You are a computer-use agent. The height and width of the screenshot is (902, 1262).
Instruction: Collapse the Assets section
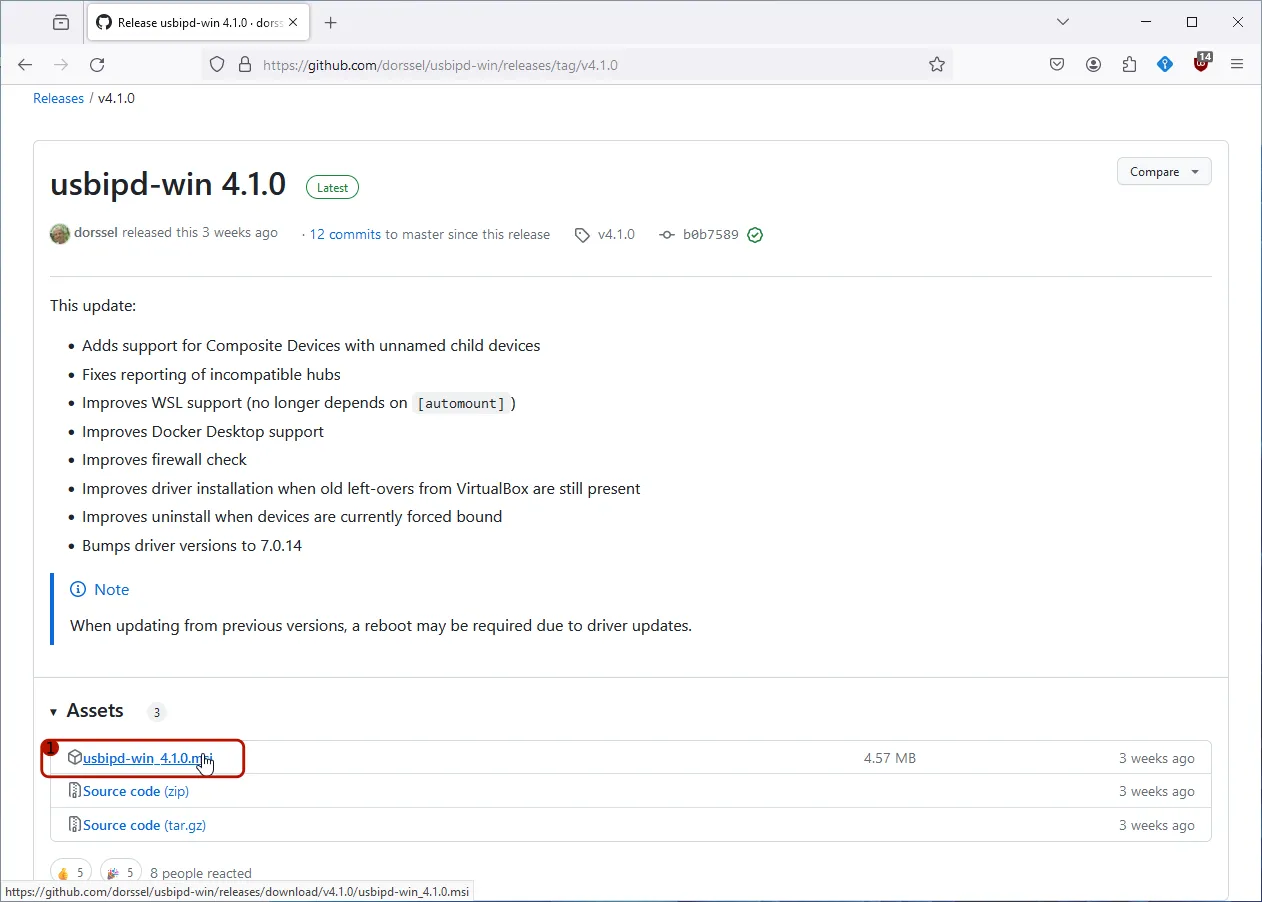pos(53,711)
